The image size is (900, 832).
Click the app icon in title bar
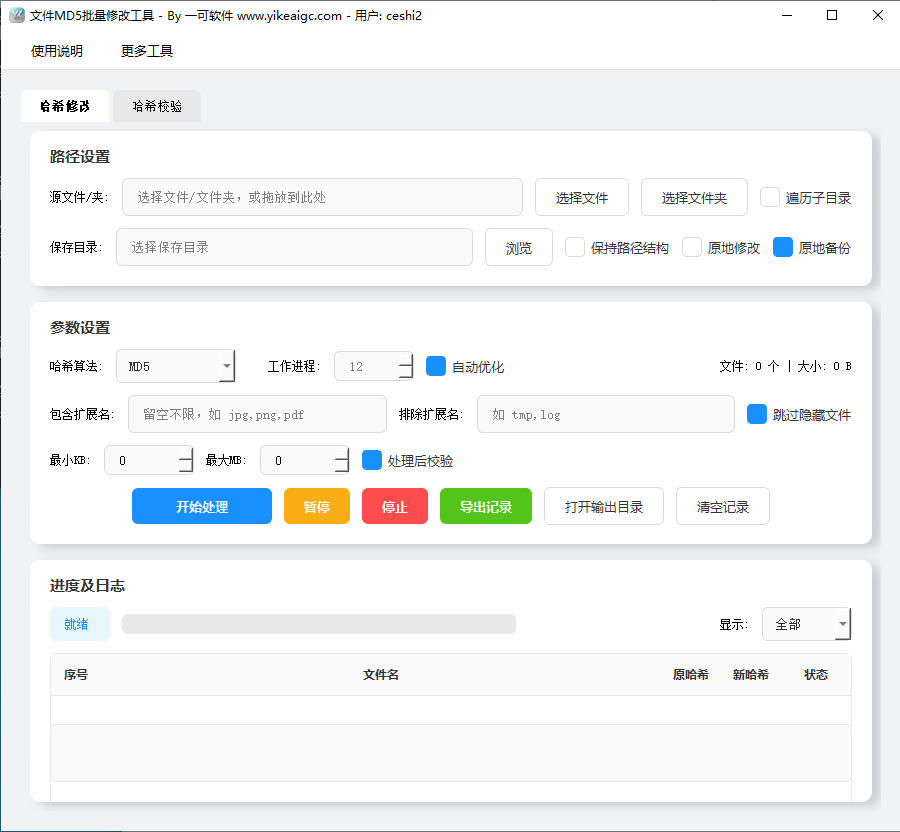17,15
